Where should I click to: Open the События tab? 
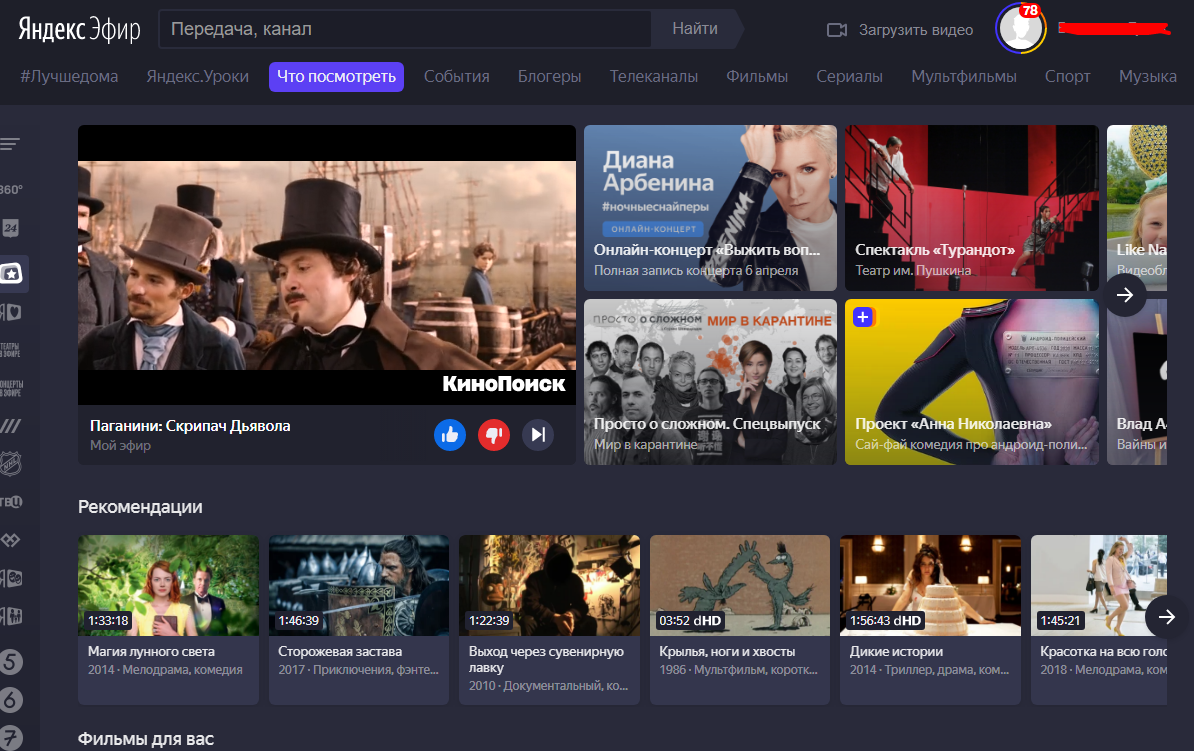(x=457, y=76)
